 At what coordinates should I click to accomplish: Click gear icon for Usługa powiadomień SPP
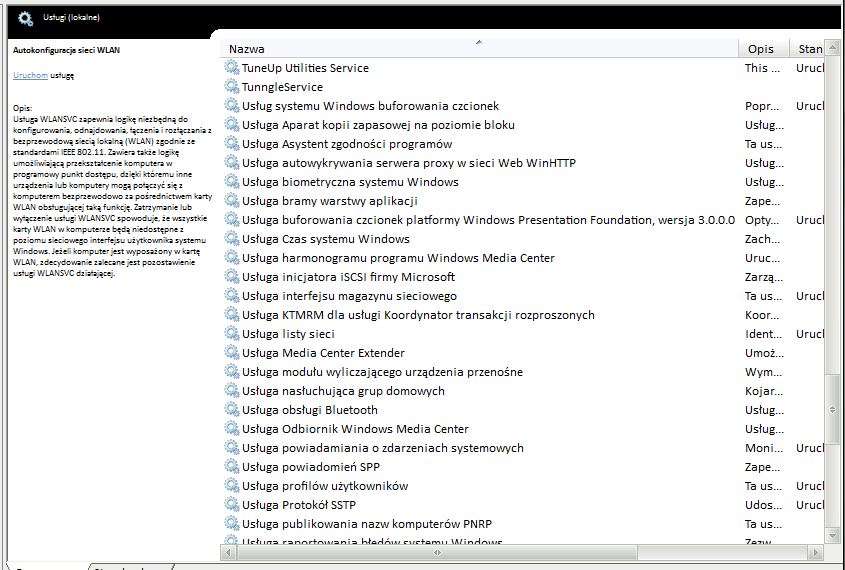tap(232, 466)
